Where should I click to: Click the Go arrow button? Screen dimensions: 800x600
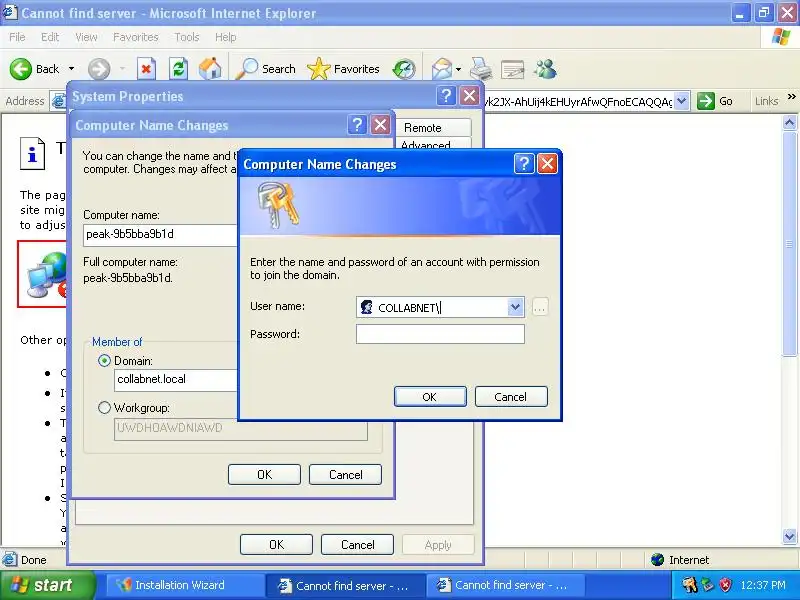(706, 101)
